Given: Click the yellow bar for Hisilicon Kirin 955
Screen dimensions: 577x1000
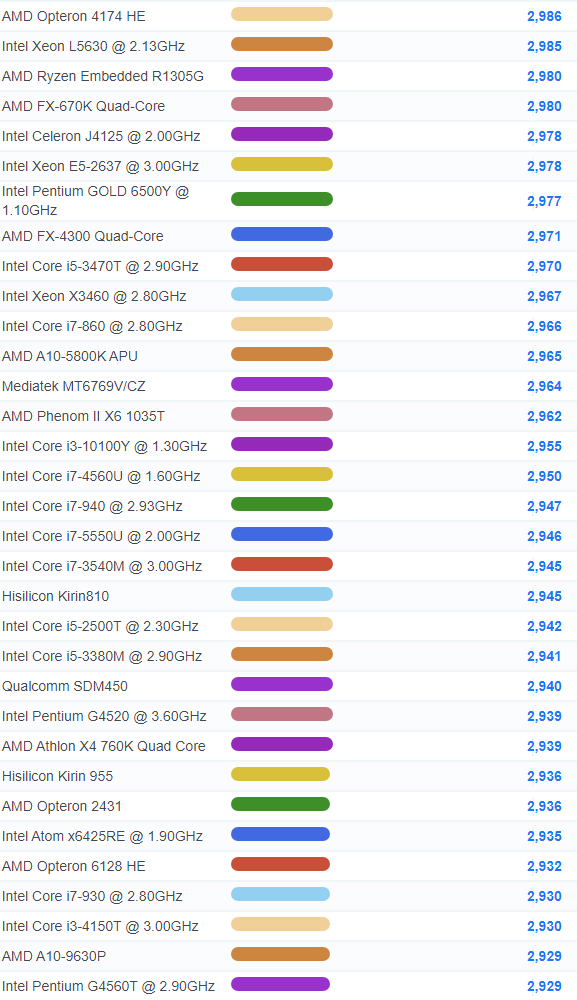Looking at the screenshot, I should (x=281, y=774).
